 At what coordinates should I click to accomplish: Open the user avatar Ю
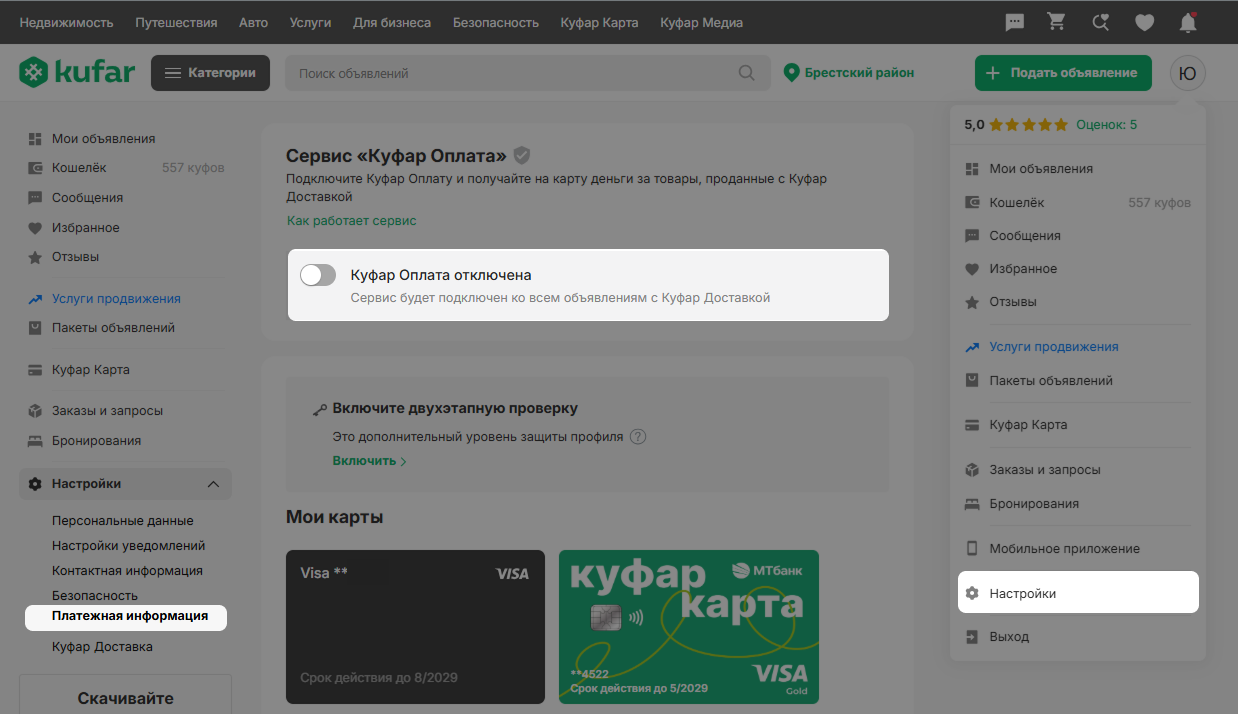point(1188,73)
